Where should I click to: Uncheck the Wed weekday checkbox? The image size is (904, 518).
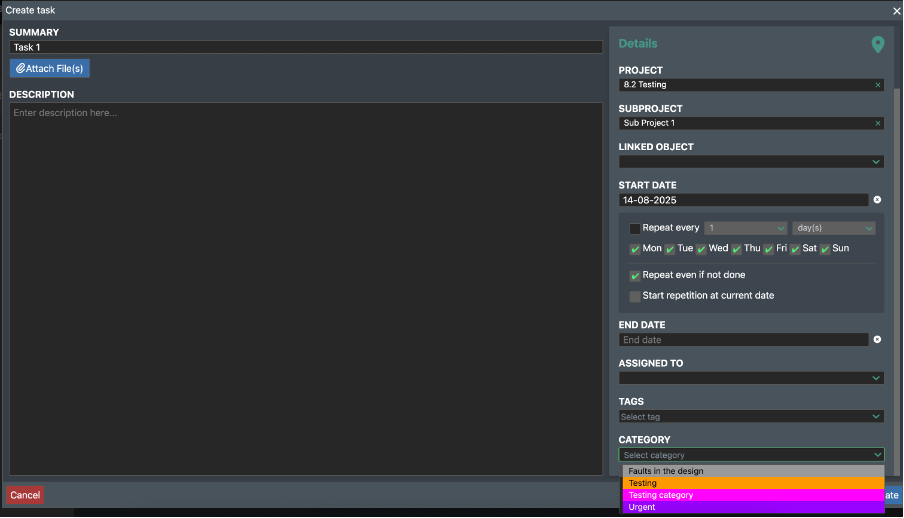(701, 249)
